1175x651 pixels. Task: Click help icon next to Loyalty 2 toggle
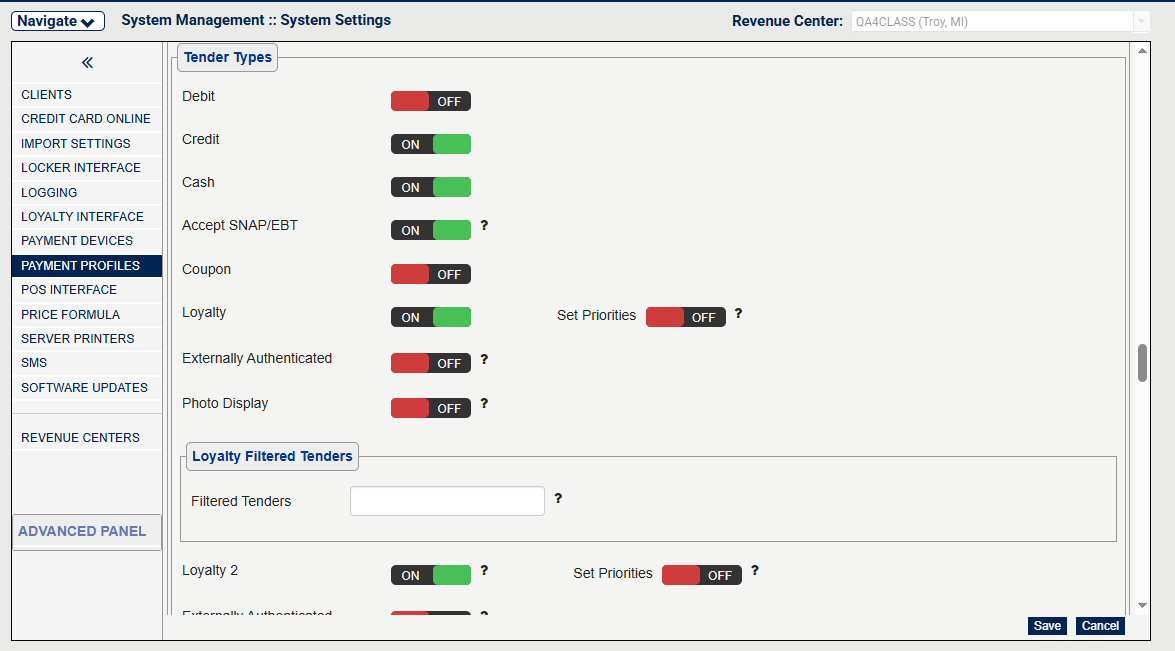click(x=484, y=571)
